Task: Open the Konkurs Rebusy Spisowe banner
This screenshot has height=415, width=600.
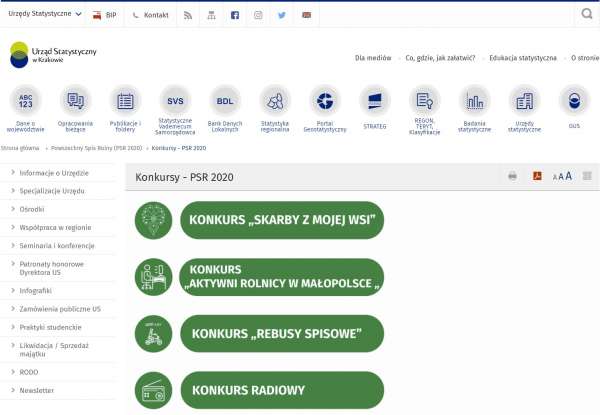Action: click(x=282, y=333)
